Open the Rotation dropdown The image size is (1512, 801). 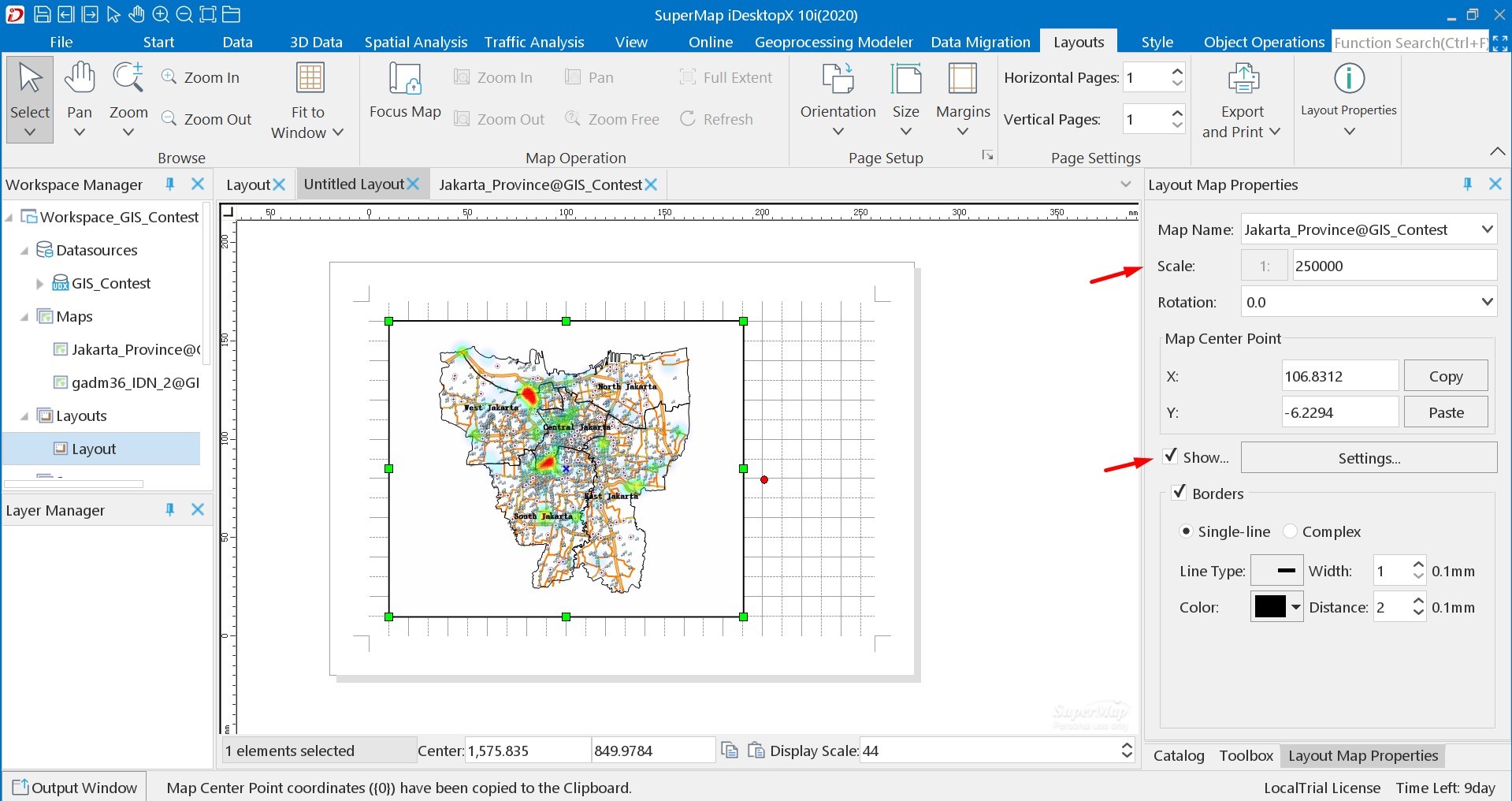tap(1487, 302)
